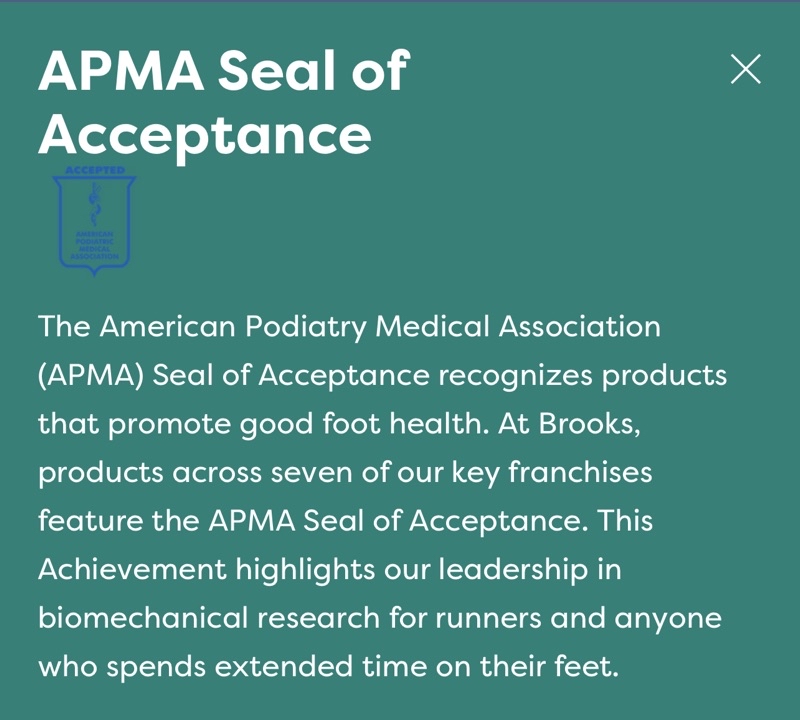Click the '(APMA)' abbreviation in the paragraph
The image size is (800, 720).
tap(91, 375)
